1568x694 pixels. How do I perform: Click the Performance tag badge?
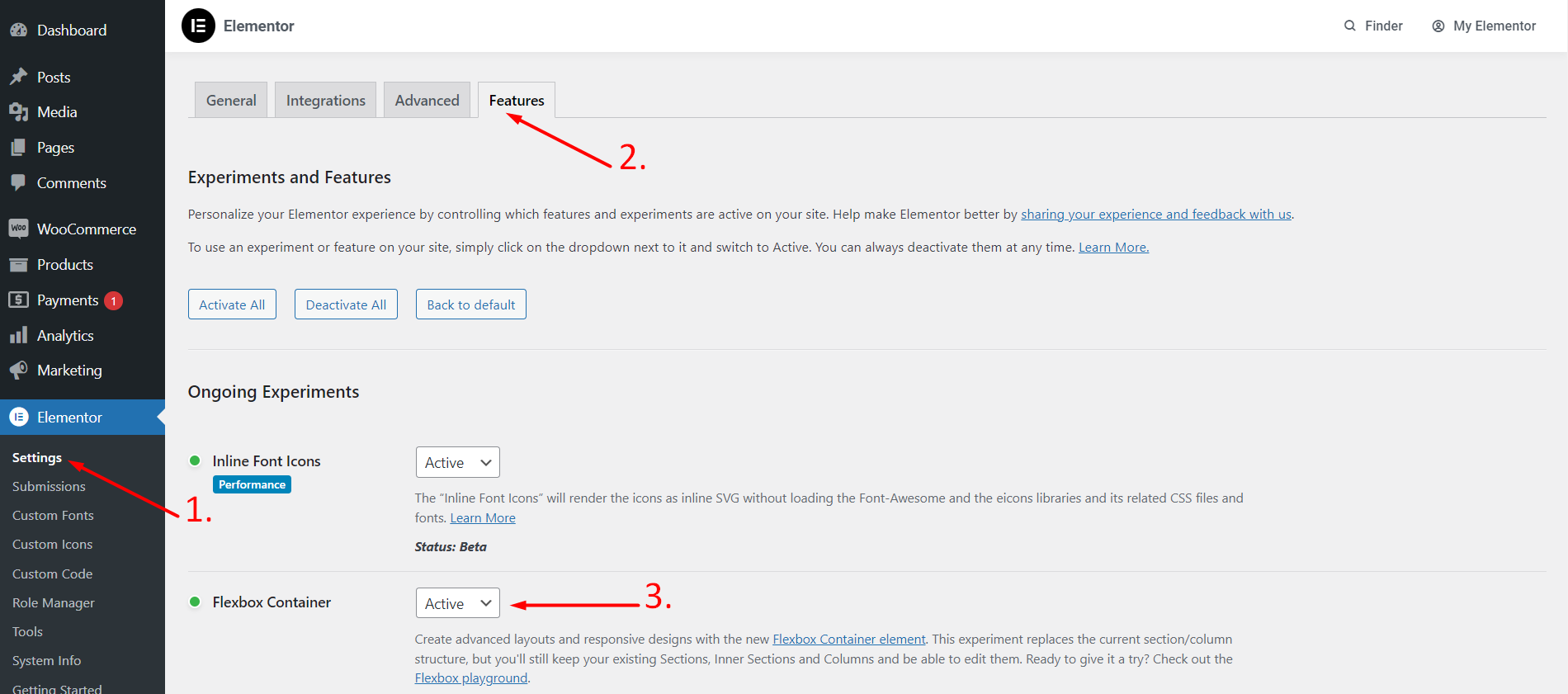[252, 484]
